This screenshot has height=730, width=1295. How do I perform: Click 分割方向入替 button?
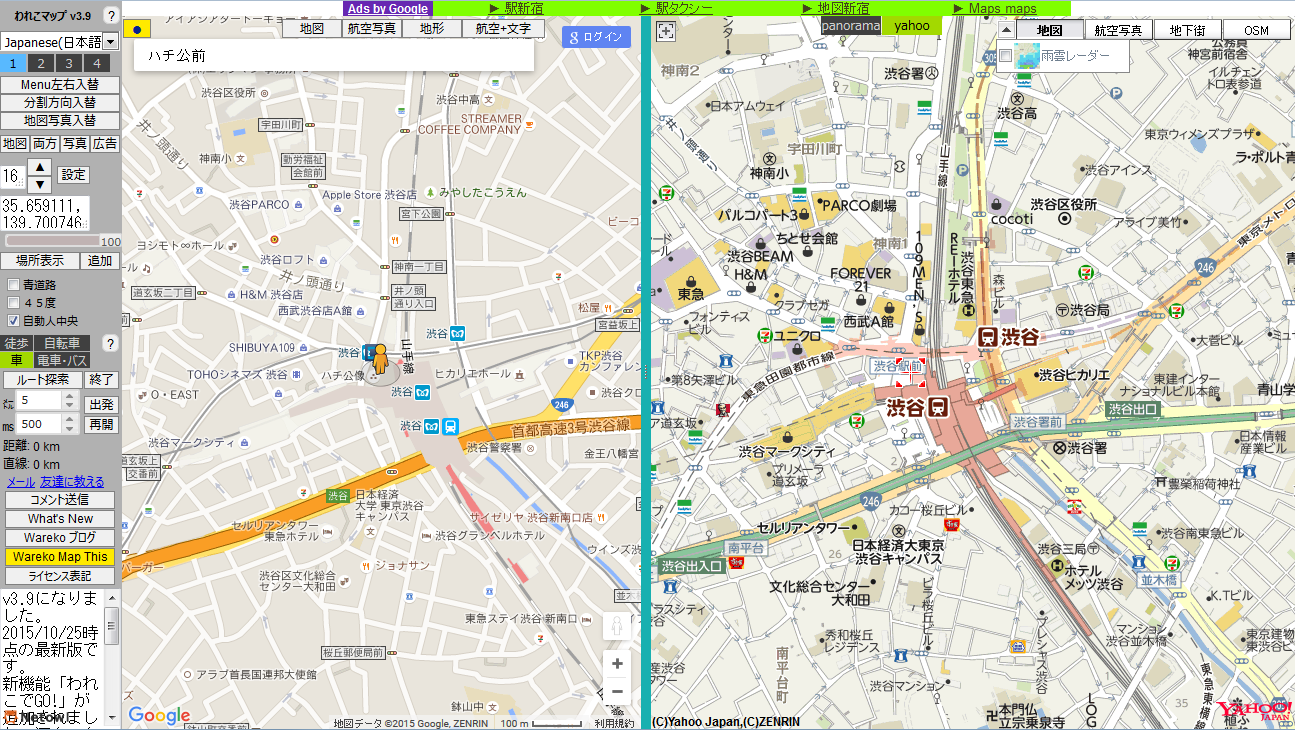coord(60,103)
